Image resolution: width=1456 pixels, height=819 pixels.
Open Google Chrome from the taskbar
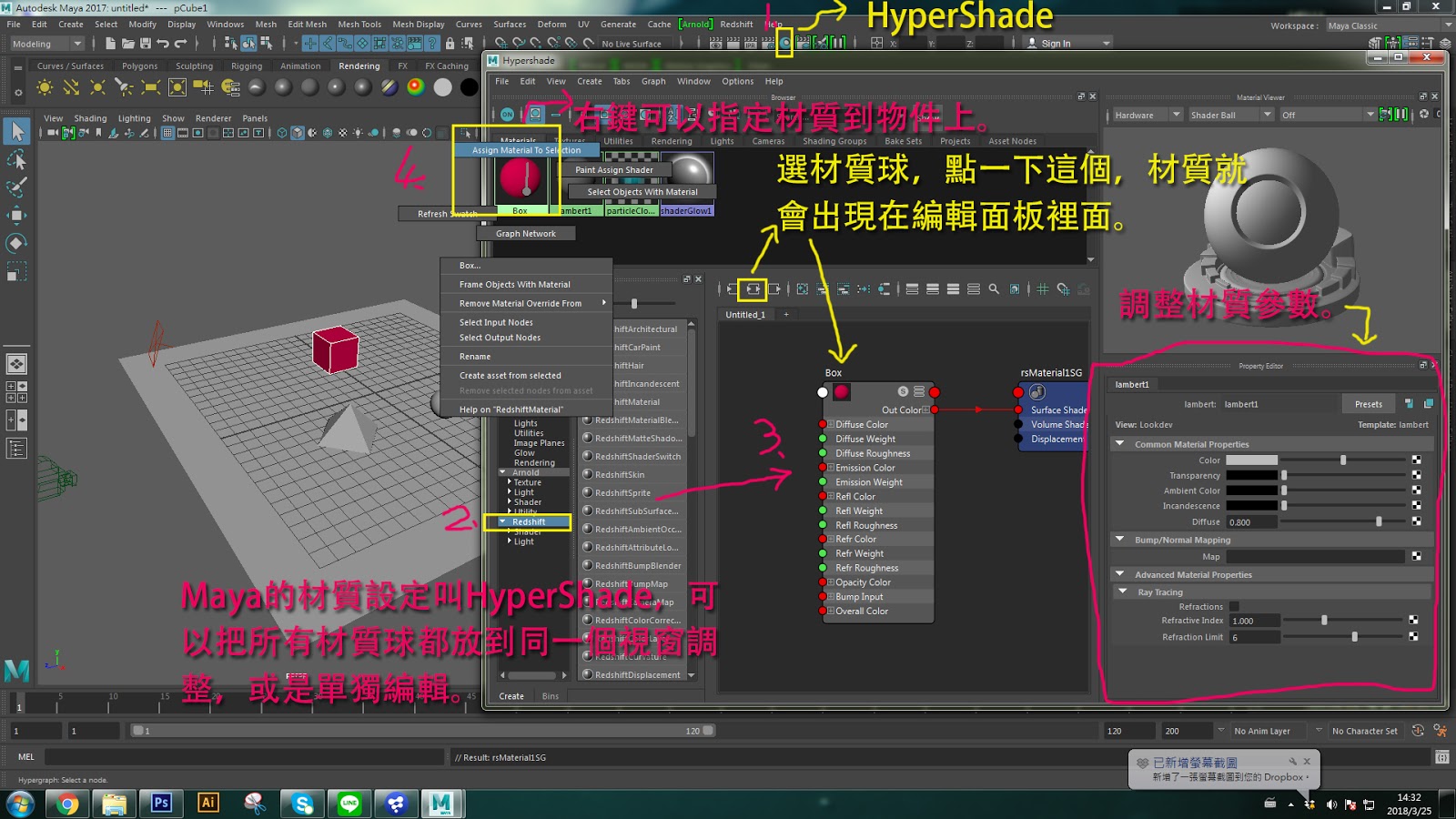coord(67,803)
